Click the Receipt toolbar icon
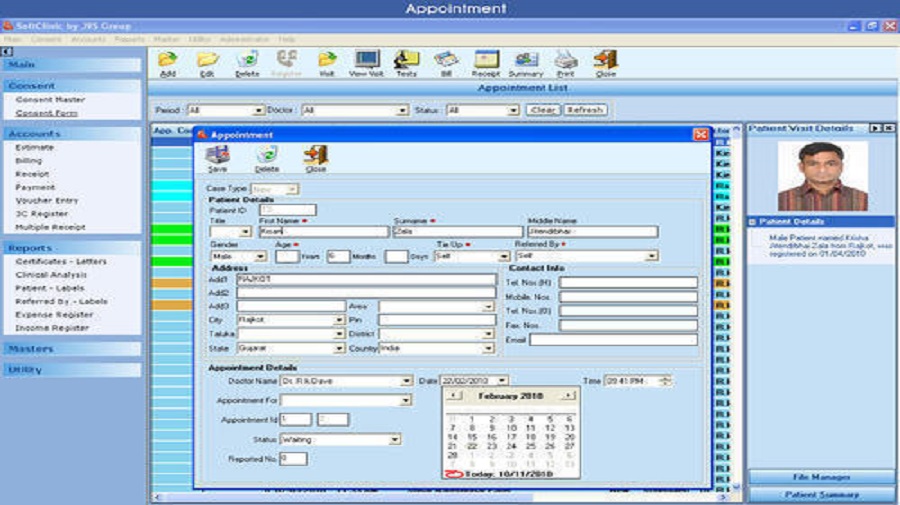The image size is (900, 505). pos(486,62)
